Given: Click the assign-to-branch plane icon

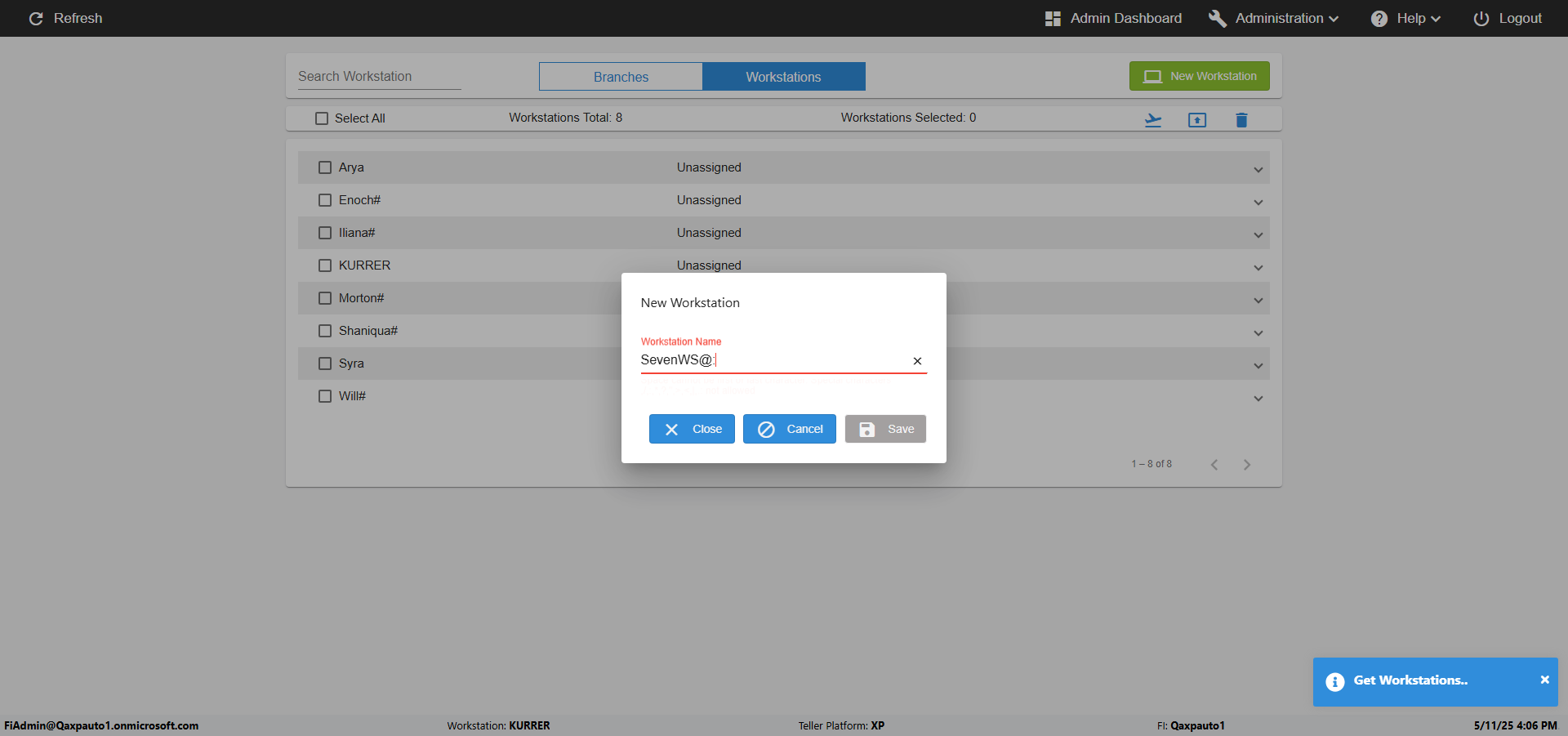Looking at the screenshot, I should point(1153,120).
